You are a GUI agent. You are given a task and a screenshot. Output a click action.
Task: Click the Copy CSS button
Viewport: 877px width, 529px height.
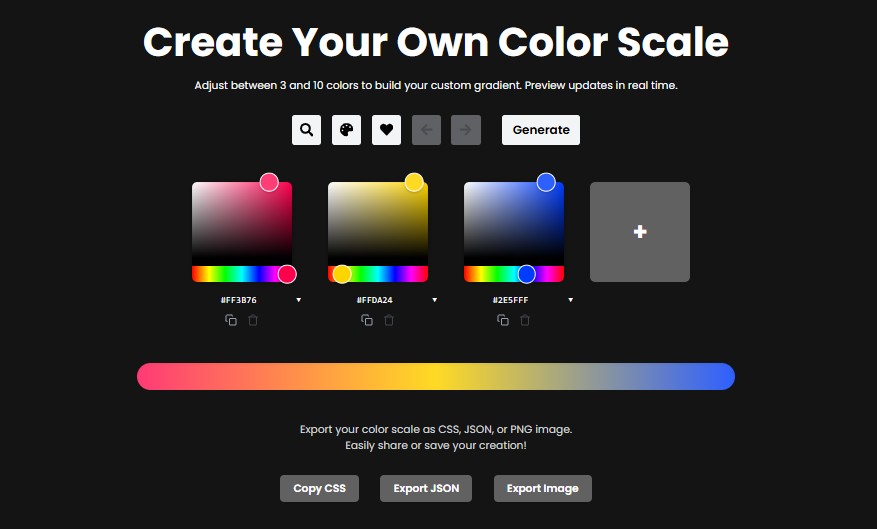319,488
